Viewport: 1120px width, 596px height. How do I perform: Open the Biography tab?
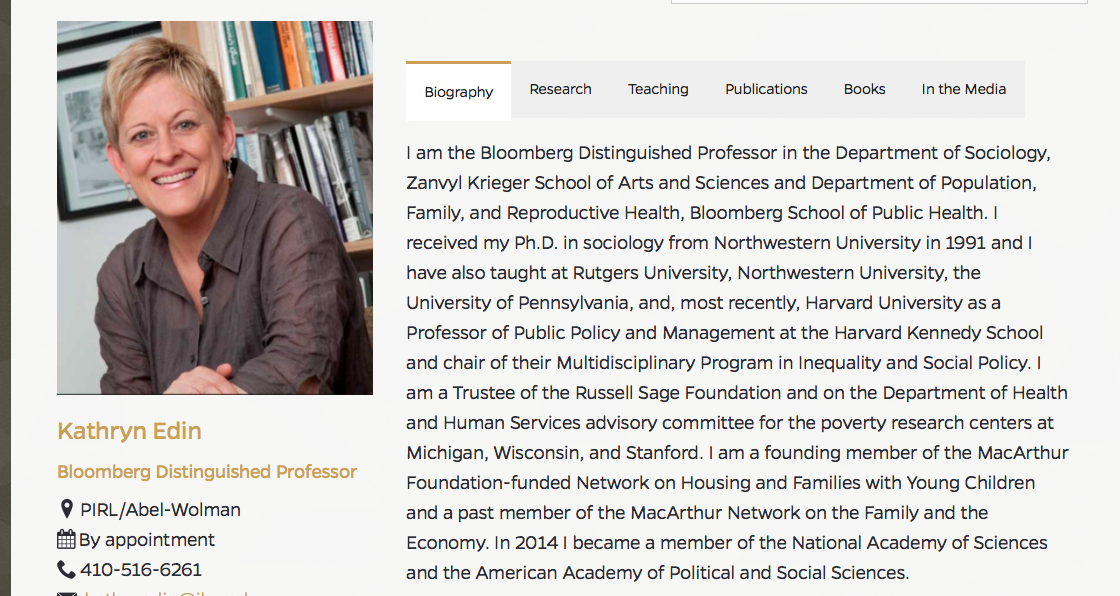coord(459,92)
